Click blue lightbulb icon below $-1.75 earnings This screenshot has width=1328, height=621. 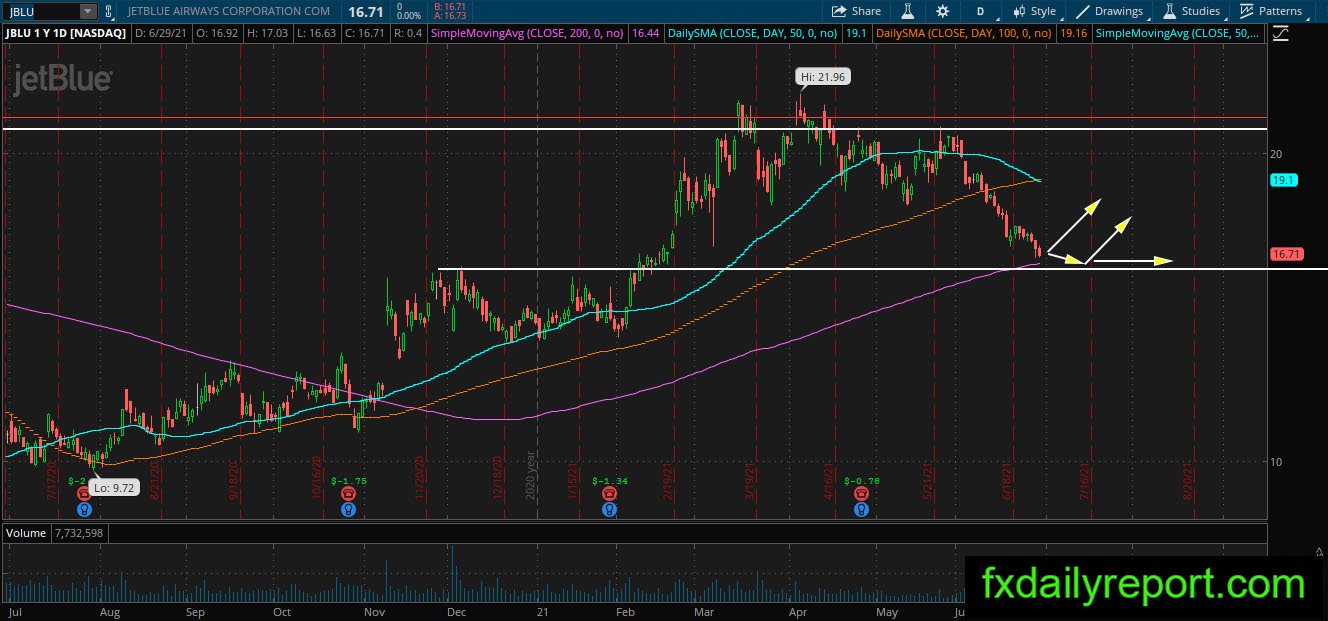pyautogui.click(x=348, y=509)
